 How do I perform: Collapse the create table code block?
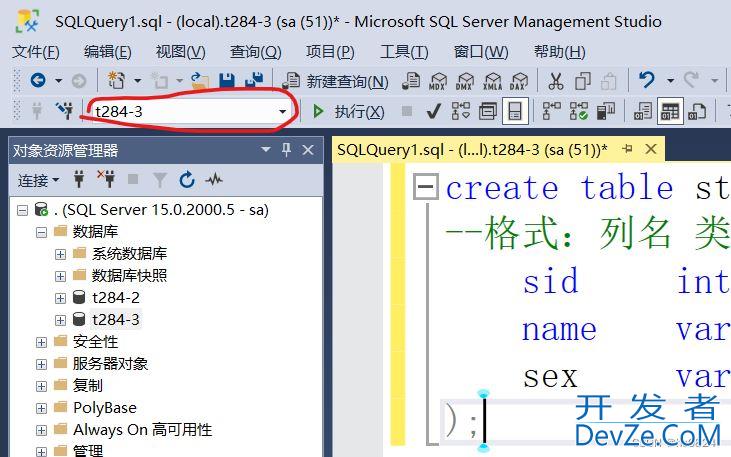click(x=426, y=187)
